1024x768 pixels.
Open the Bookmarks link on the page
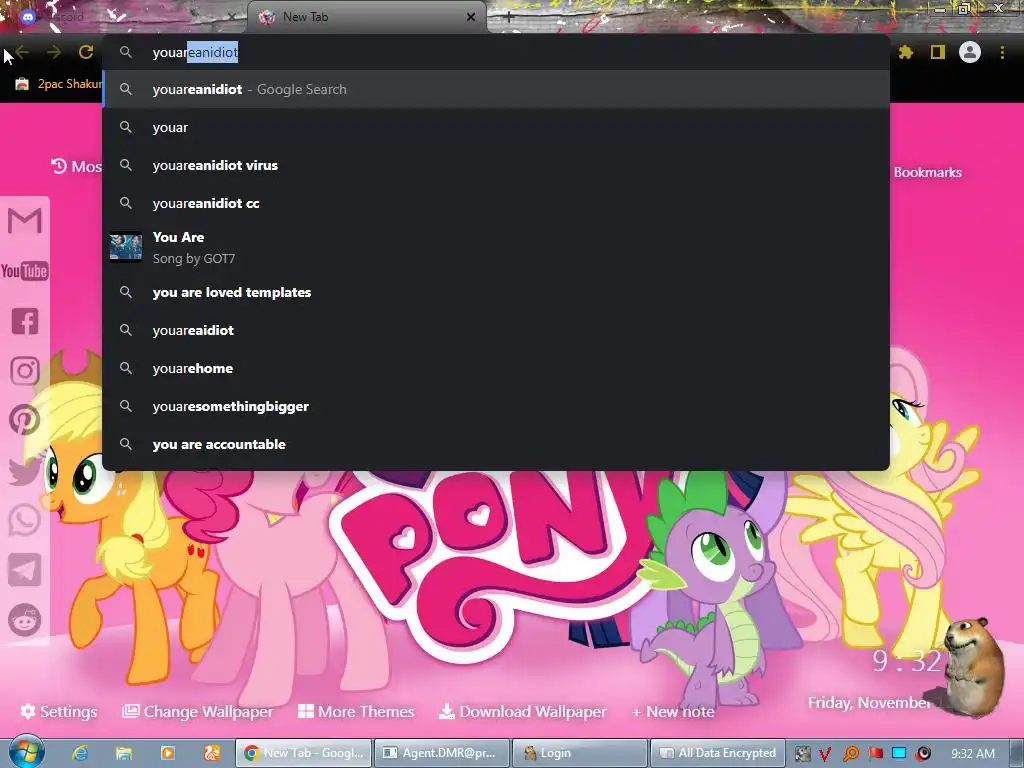[x=927, y=172]
